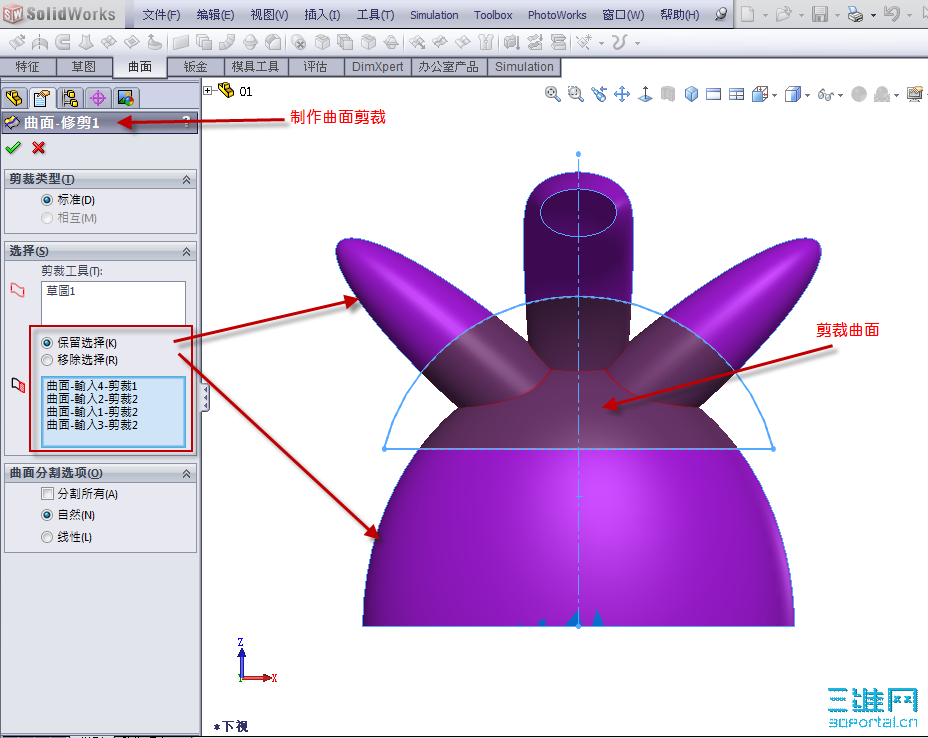Screen dimensions: 928x738
Task: Open the 窗口(W) menu
Action: (623, 15)
